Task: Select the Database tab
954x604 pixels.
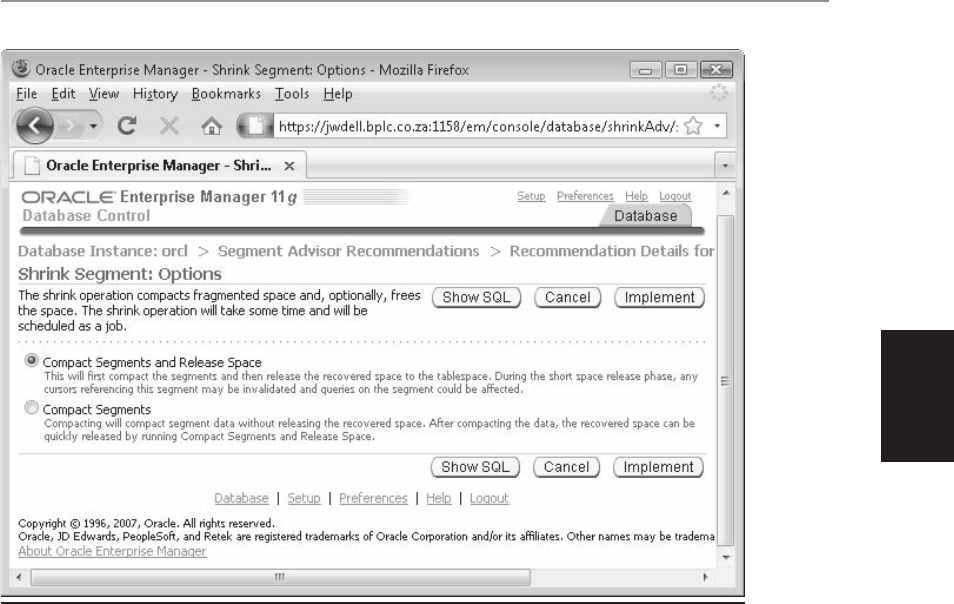Action: tap(646, 216)
